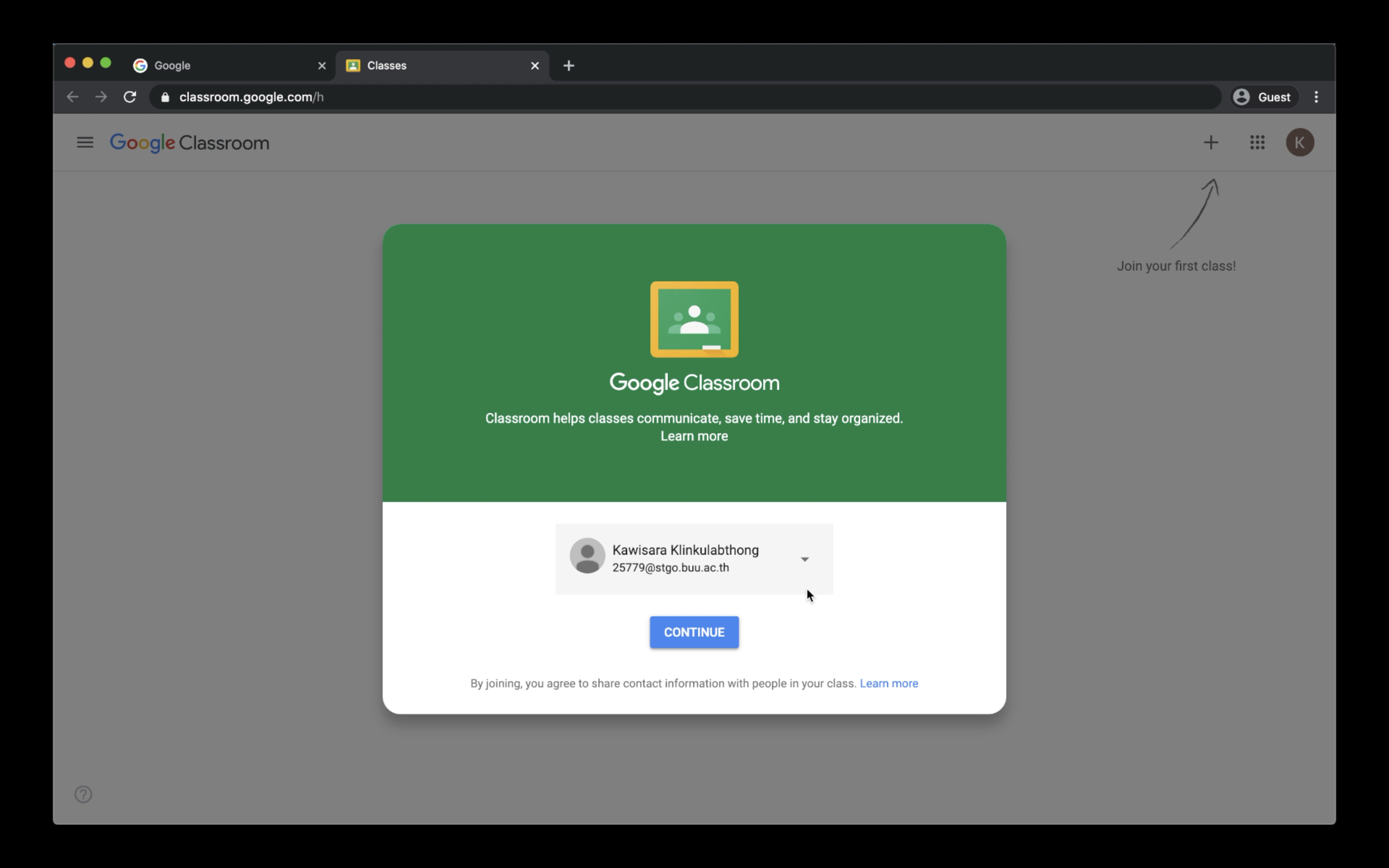The width and height of the screenshot is (1389, 868).
Task: Go forward in browser history
Action: [x=101, y=97]
